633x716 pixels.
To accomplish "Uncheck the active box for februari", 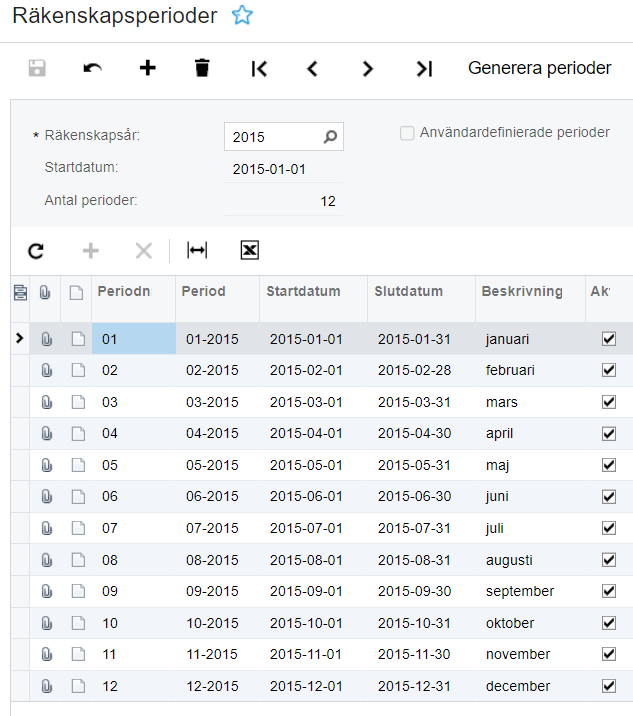I will [609, 370].
